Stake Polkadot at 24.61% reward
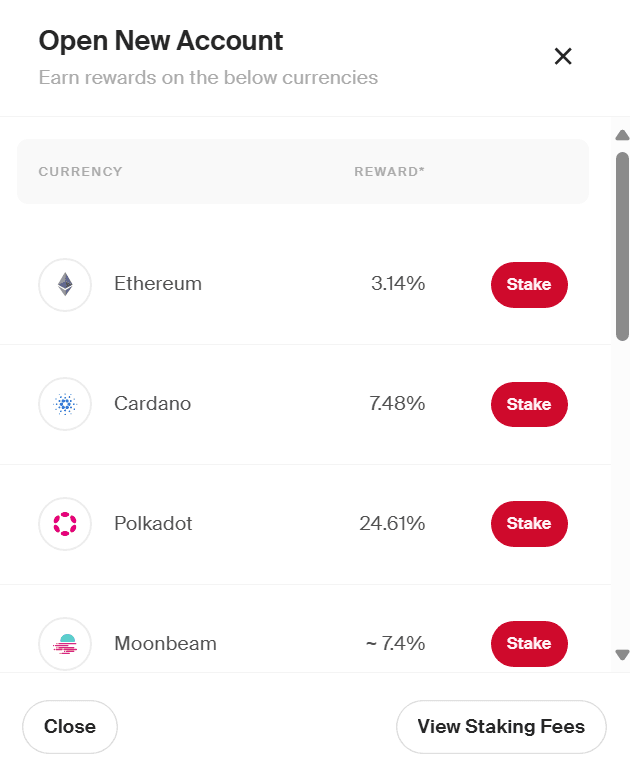The image size is (630, 770). (x=529, y=523)
